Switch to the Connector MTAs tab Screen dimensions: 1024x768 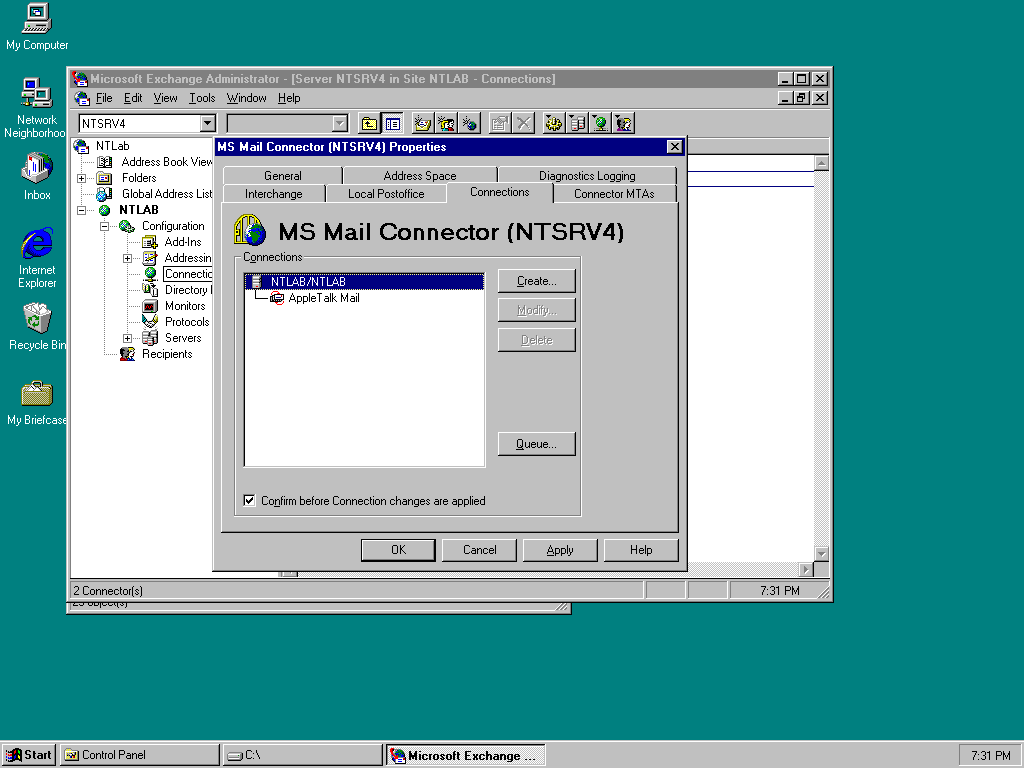tap(614, 194)
